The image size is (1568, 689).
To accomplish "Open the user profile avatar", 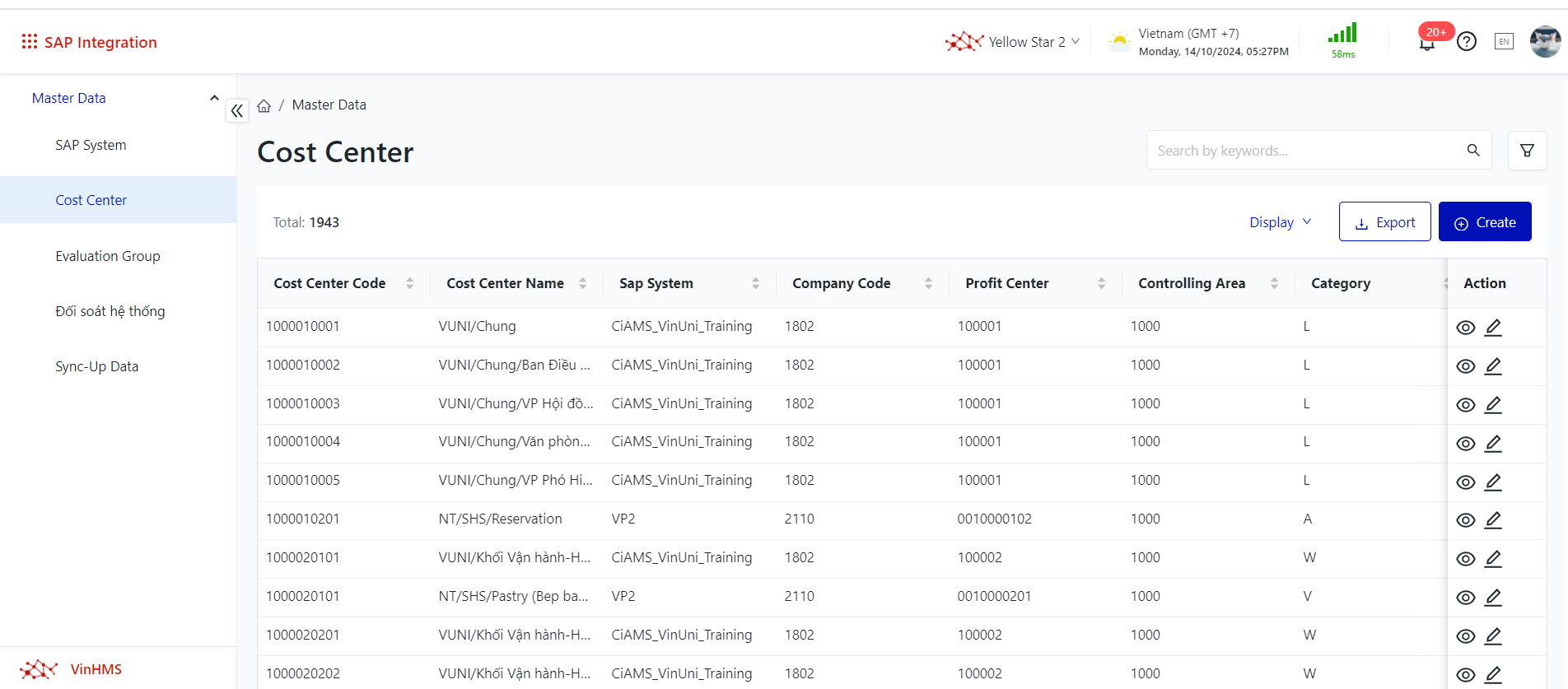I will point(1544,41).
